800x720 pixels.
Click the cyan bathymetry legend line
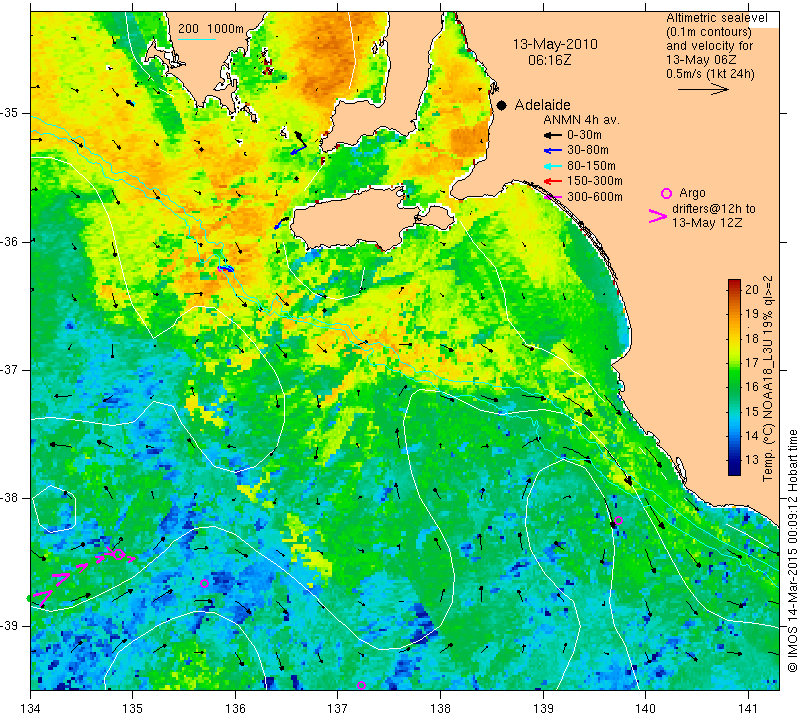197,39
